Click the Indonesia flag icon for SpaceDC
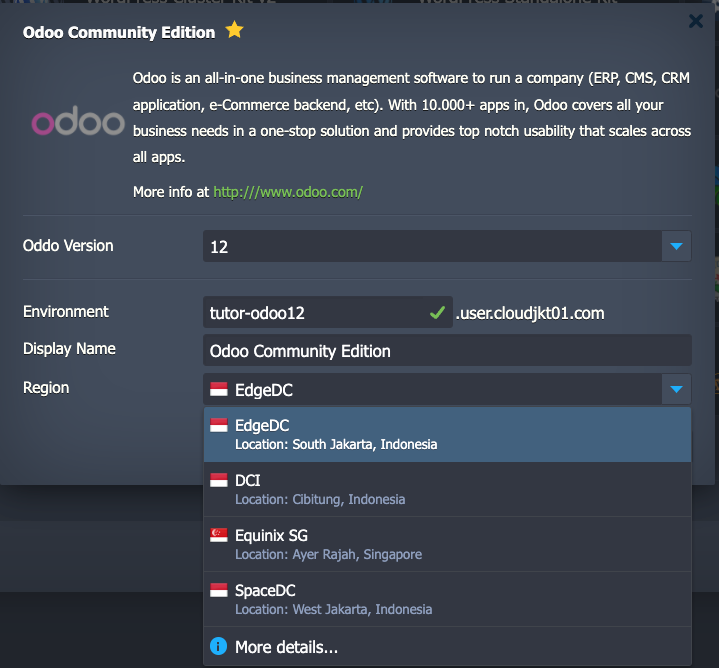The width and height of the screenshot is (719, 668). (219, 590)
